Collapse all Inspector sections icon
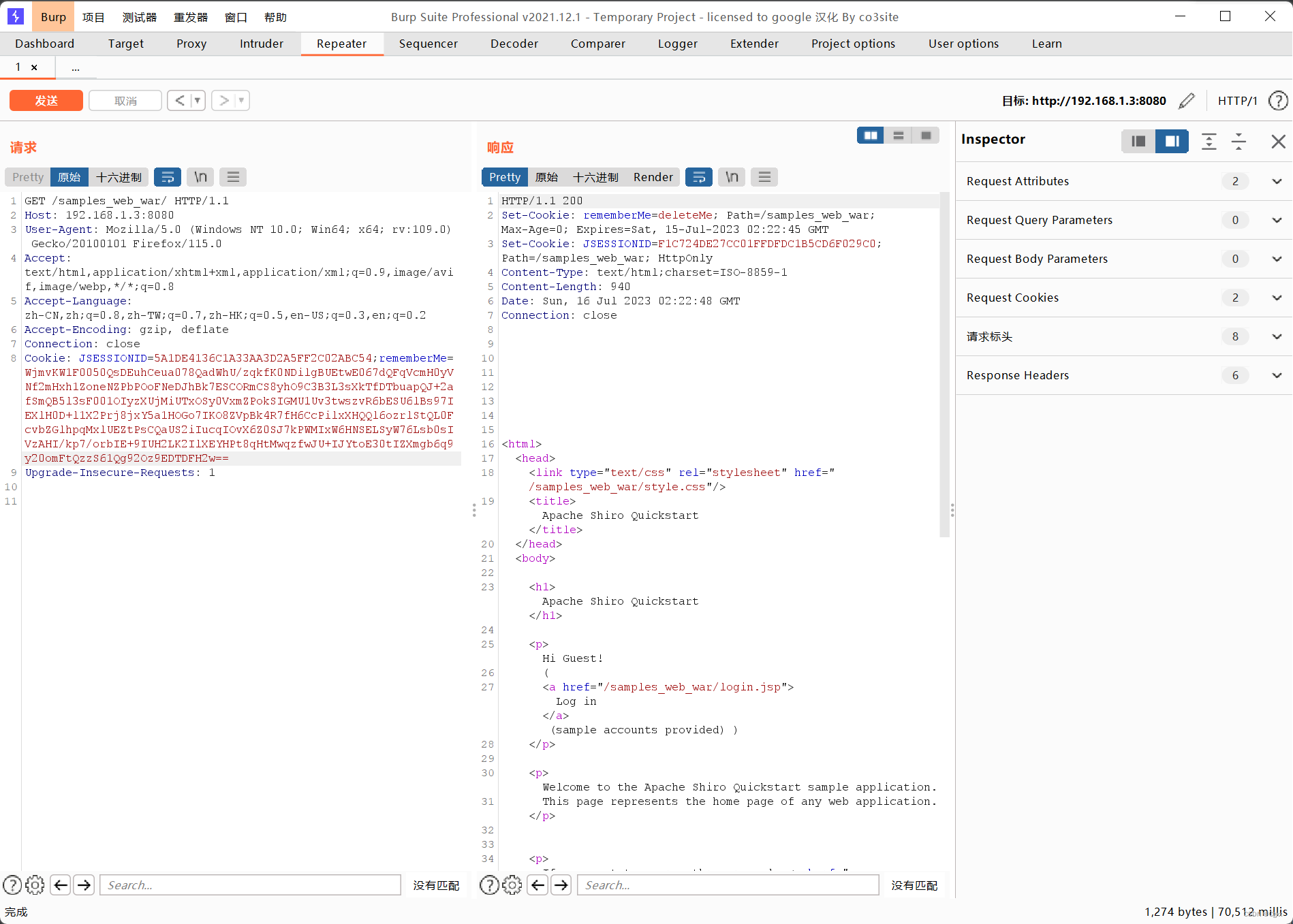The height and width of the screenshot is (924, 1293). pyautogui.click(x=1239, y=141)
